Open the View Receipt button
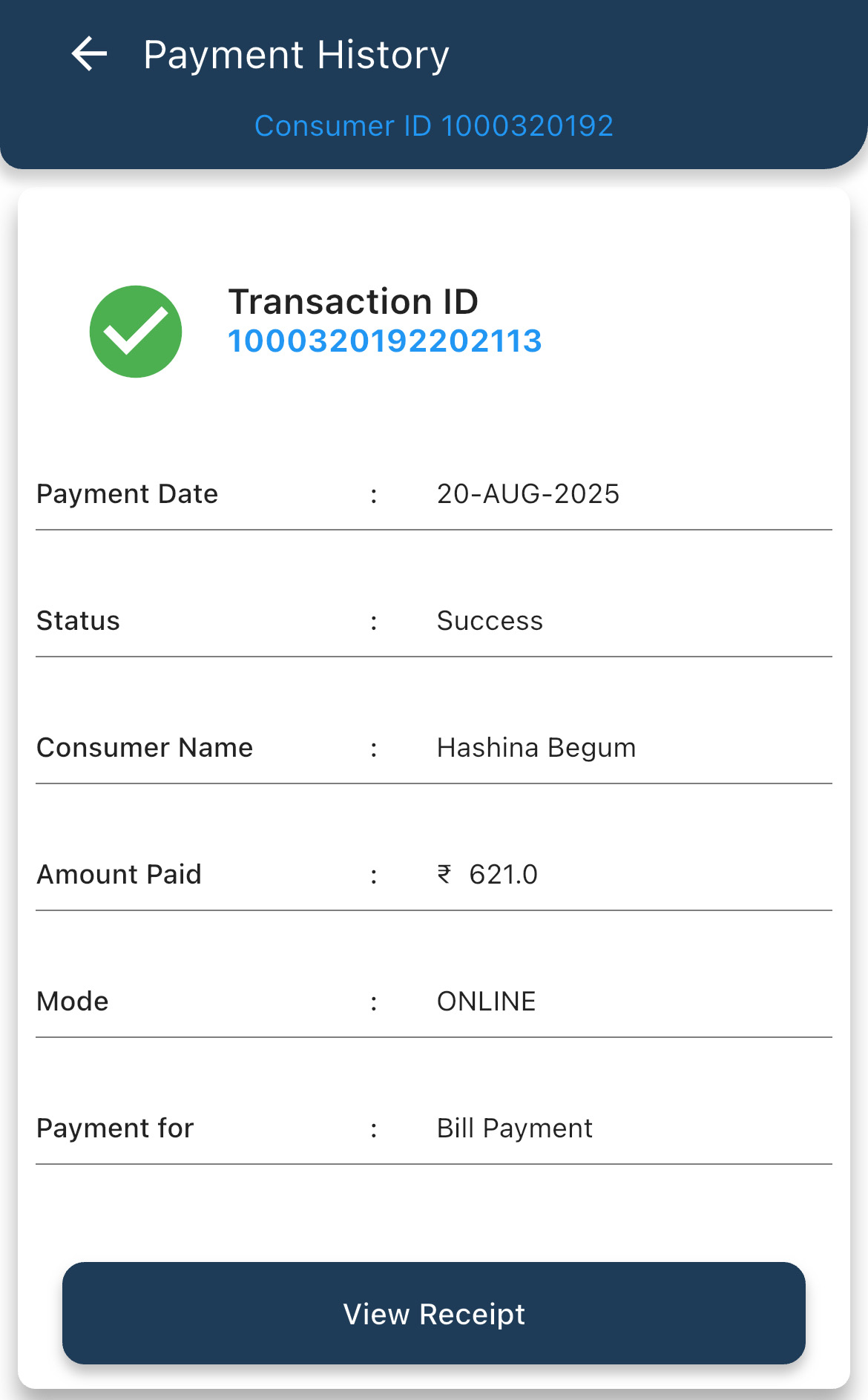 point(434,1313)
